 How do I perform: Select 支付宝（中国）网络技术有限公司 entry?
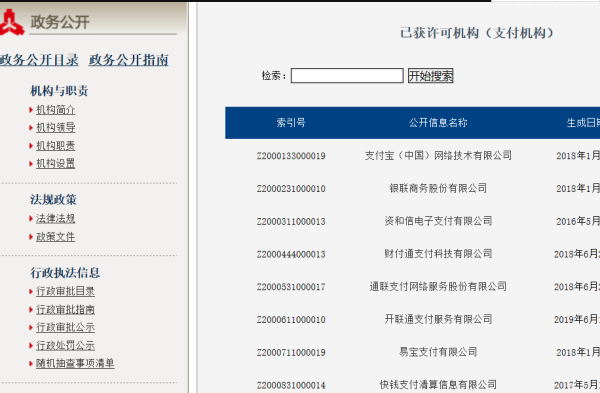tap(438, 156)
